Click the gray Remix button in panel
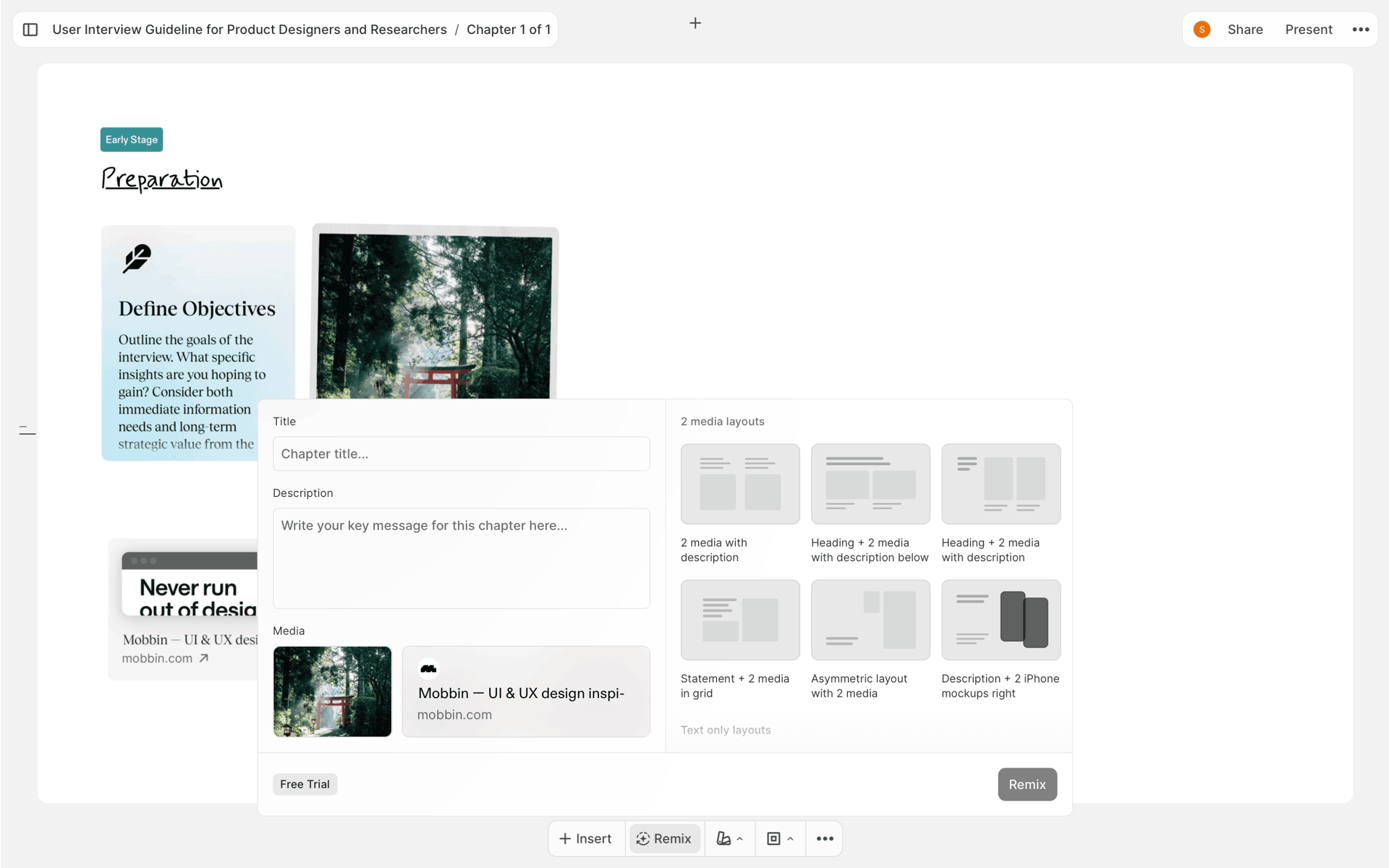The width and height of the screenshot is (1389, 868). (x=1027, y=784)
